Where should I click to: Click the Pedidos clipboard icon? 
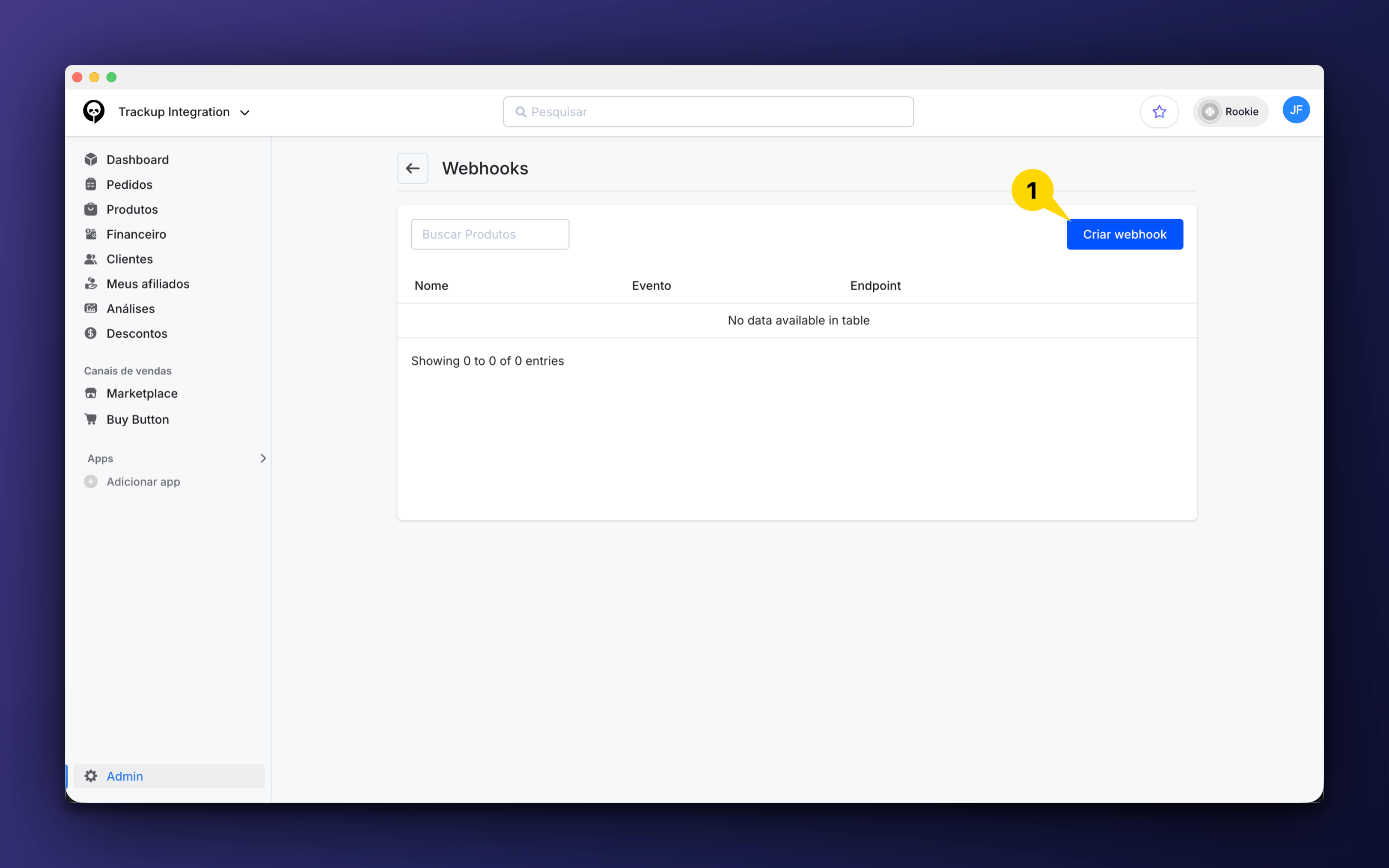pyautogui.click(x=91, y=184)
